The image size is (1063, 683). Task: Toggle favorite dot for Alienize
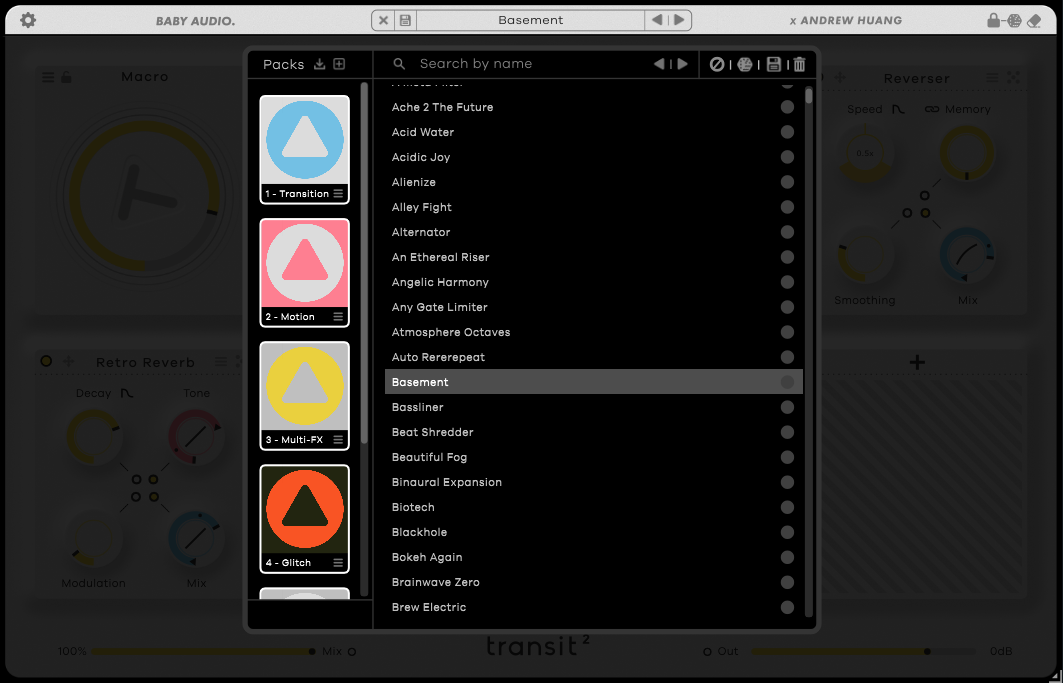[x=787, y=182]
